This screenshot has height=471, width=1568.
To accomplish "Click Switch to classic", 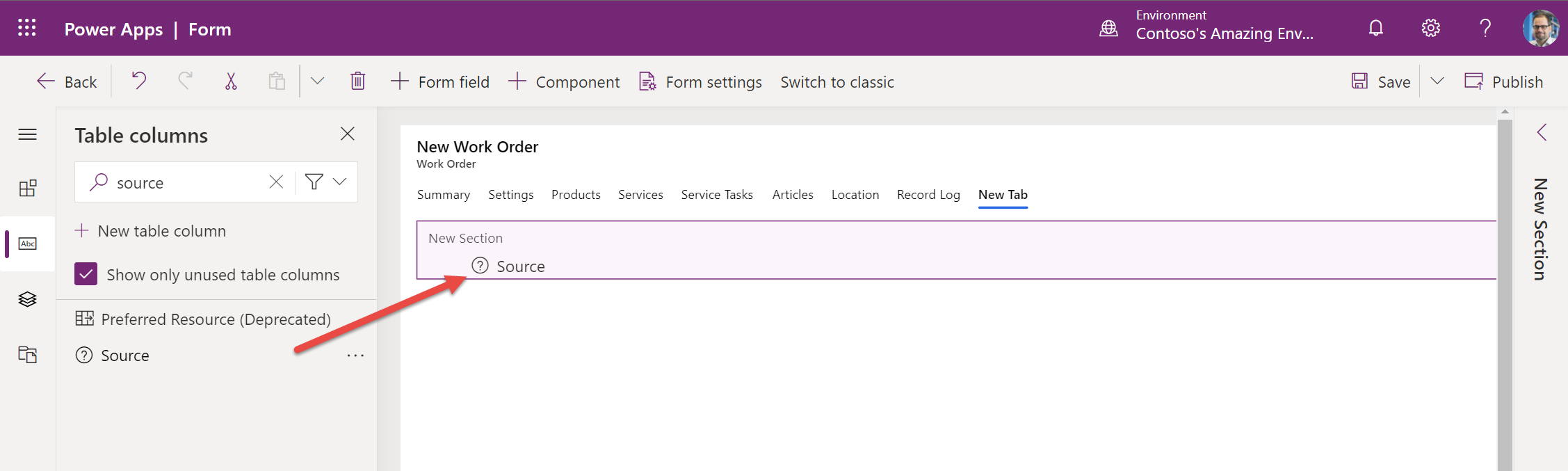I will (x=837, y=82).
